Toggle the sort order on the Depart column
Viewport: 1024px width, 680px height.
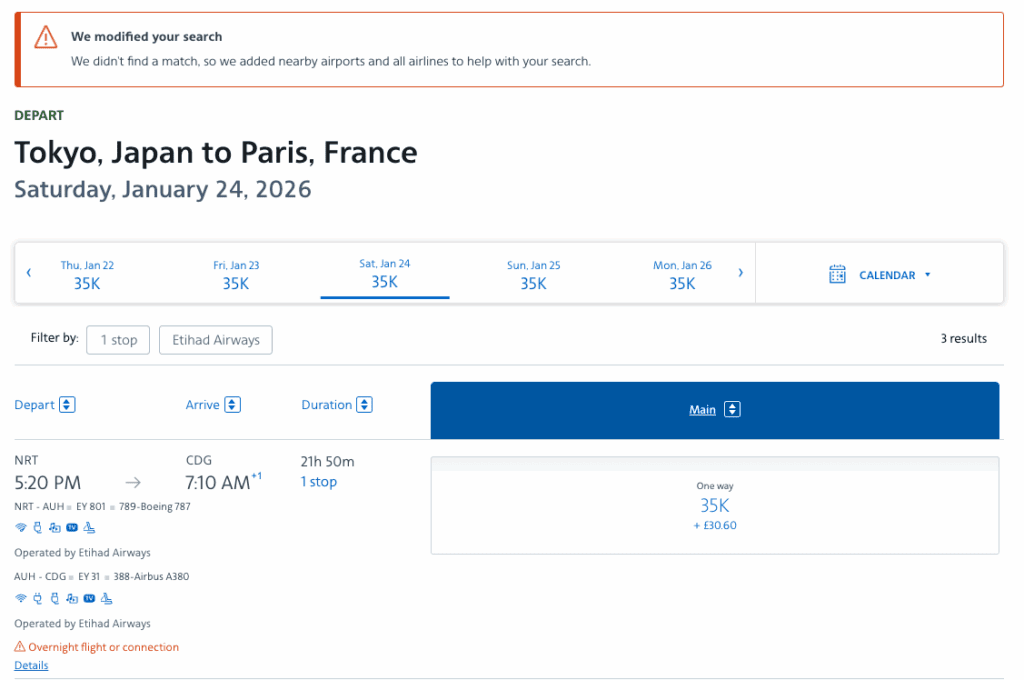coord(67,405)
